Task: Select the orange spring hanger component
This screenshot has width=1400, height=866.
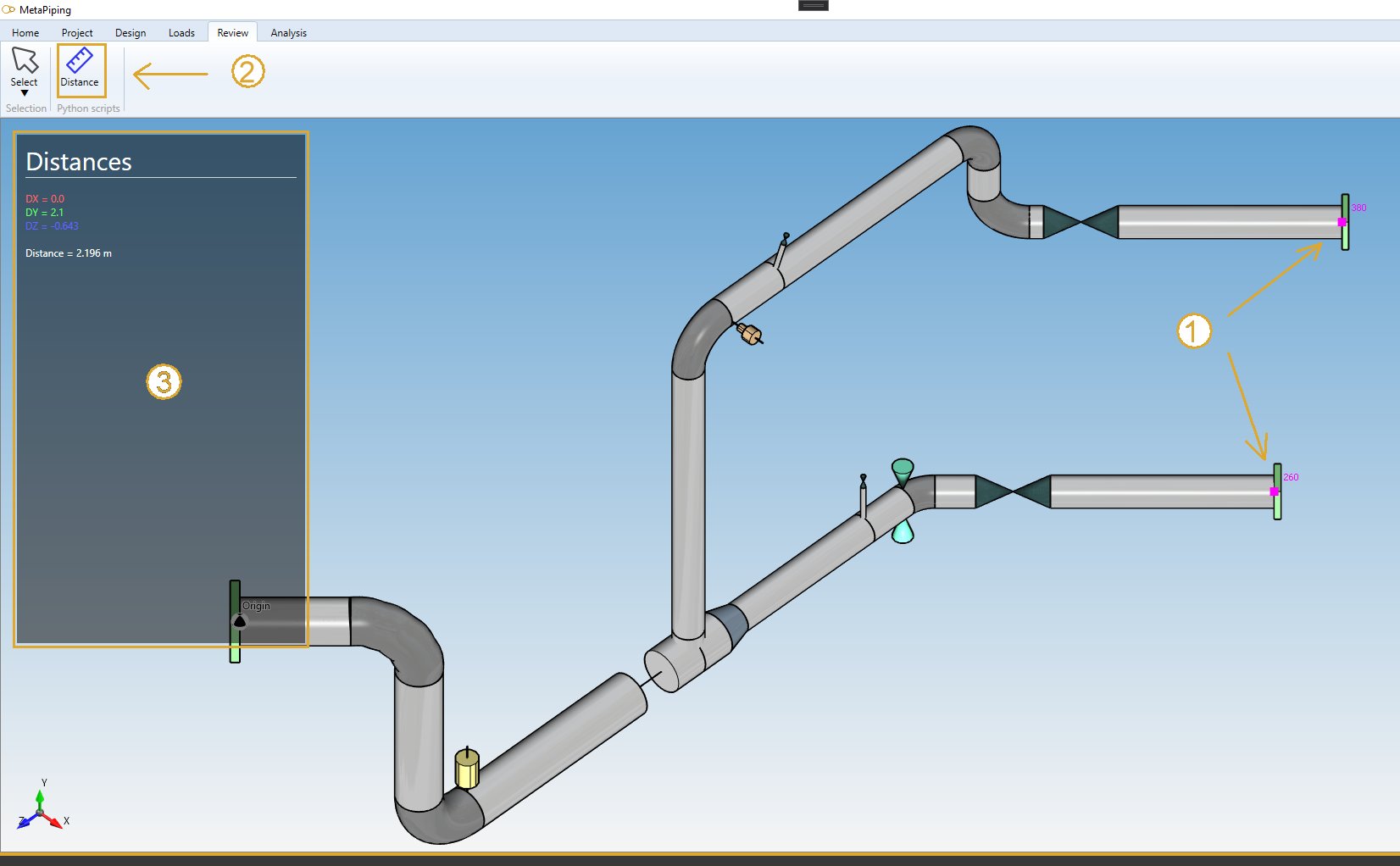Action: click(x=749, y=334)
